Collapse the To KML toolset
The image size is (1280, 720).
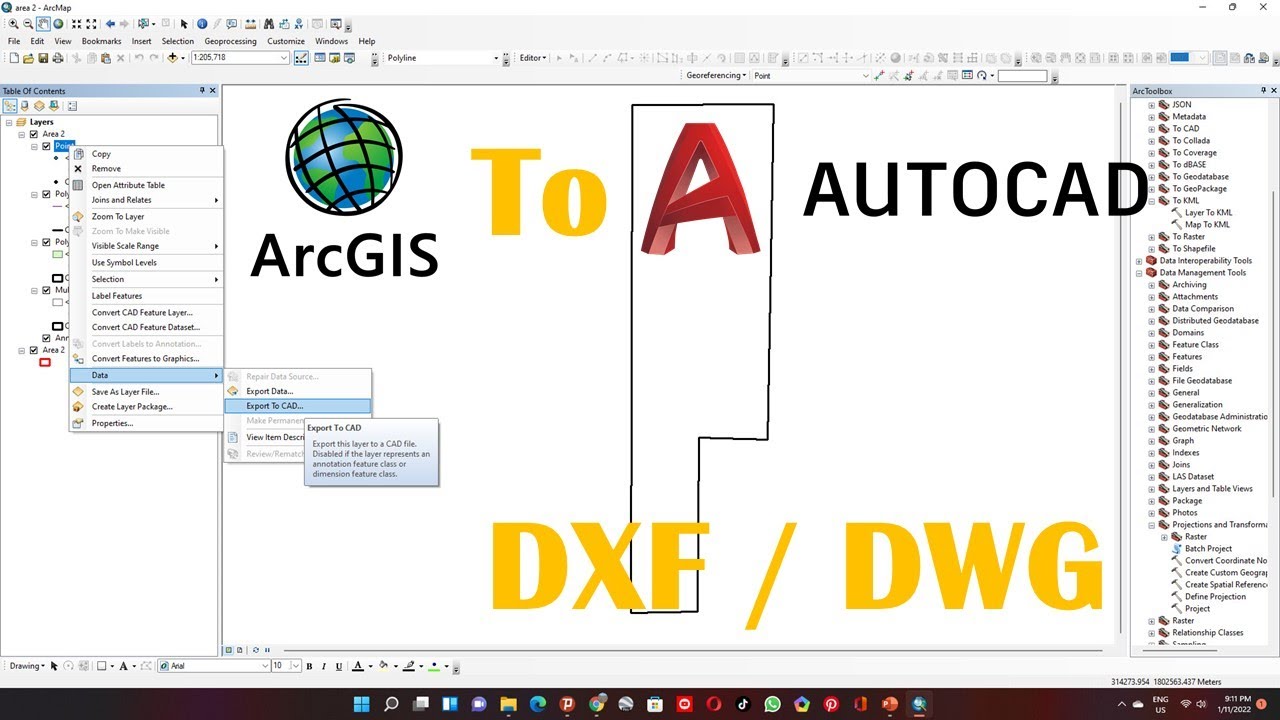1152,201
